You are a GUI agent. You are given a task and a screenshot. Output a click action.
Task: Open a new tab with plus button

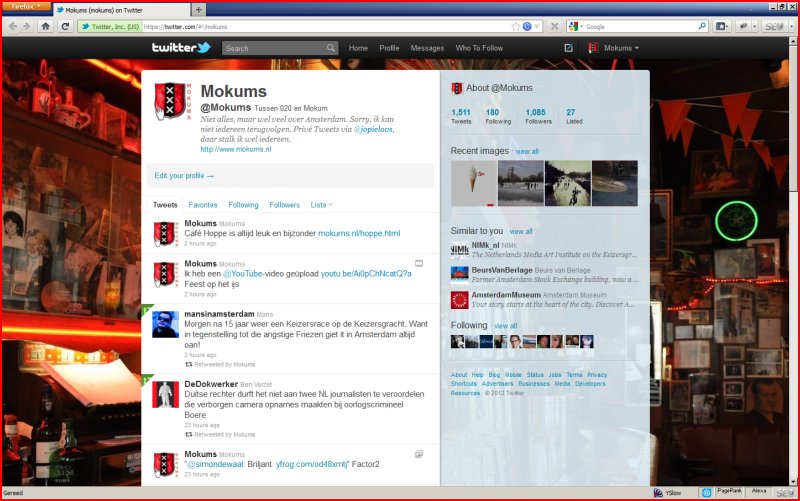tap(198, 10)
